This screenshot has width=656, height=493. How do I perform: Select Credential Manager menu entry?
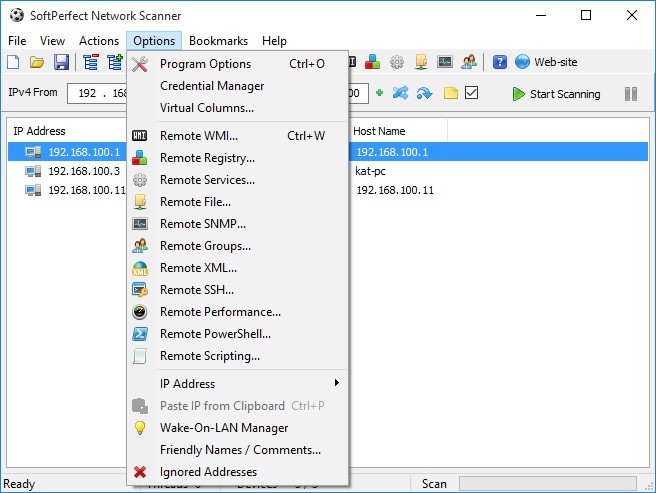pos(237,86)
